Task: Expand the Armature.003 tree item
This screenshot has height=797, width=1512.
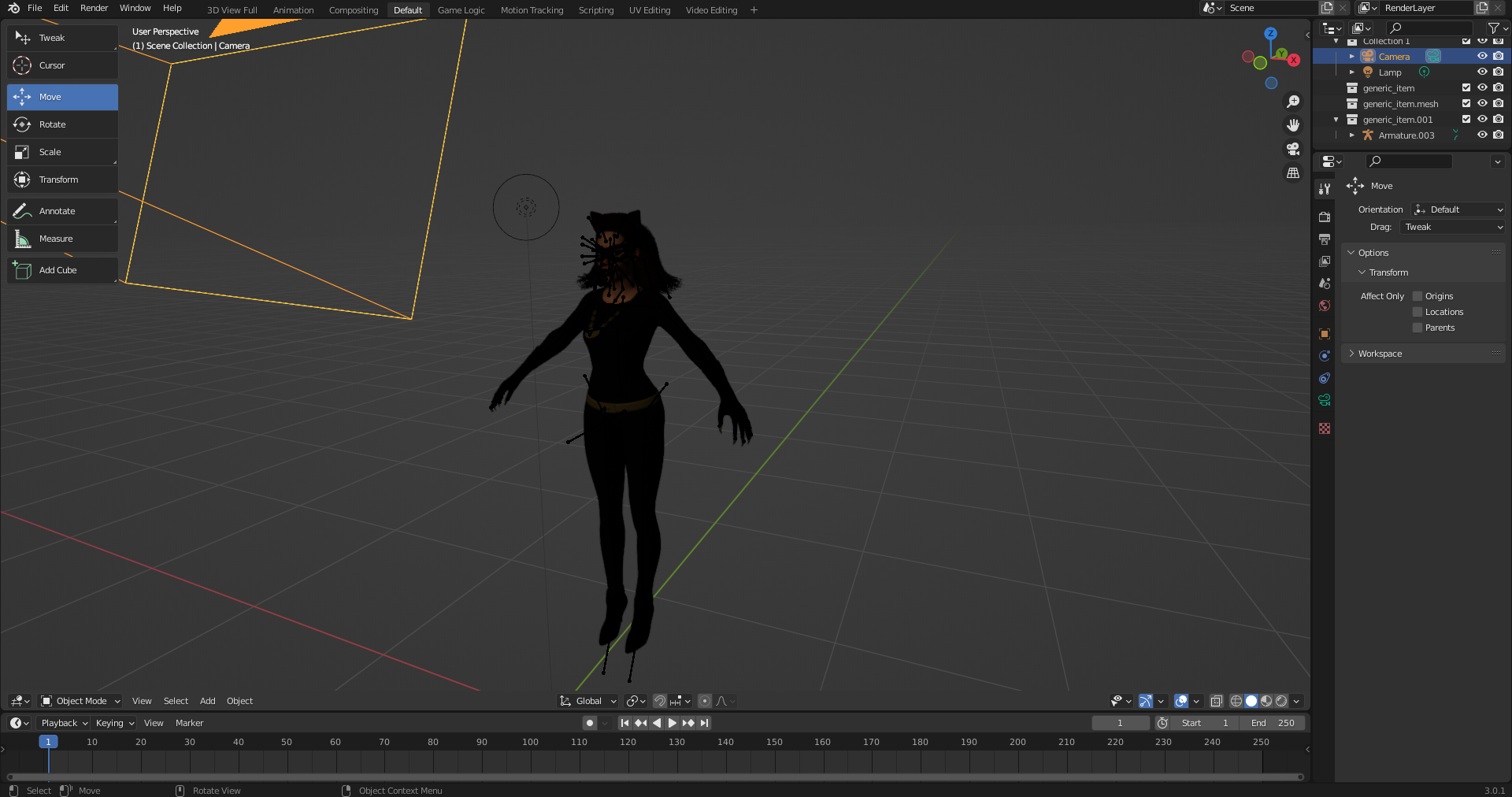Action: 1352,135
